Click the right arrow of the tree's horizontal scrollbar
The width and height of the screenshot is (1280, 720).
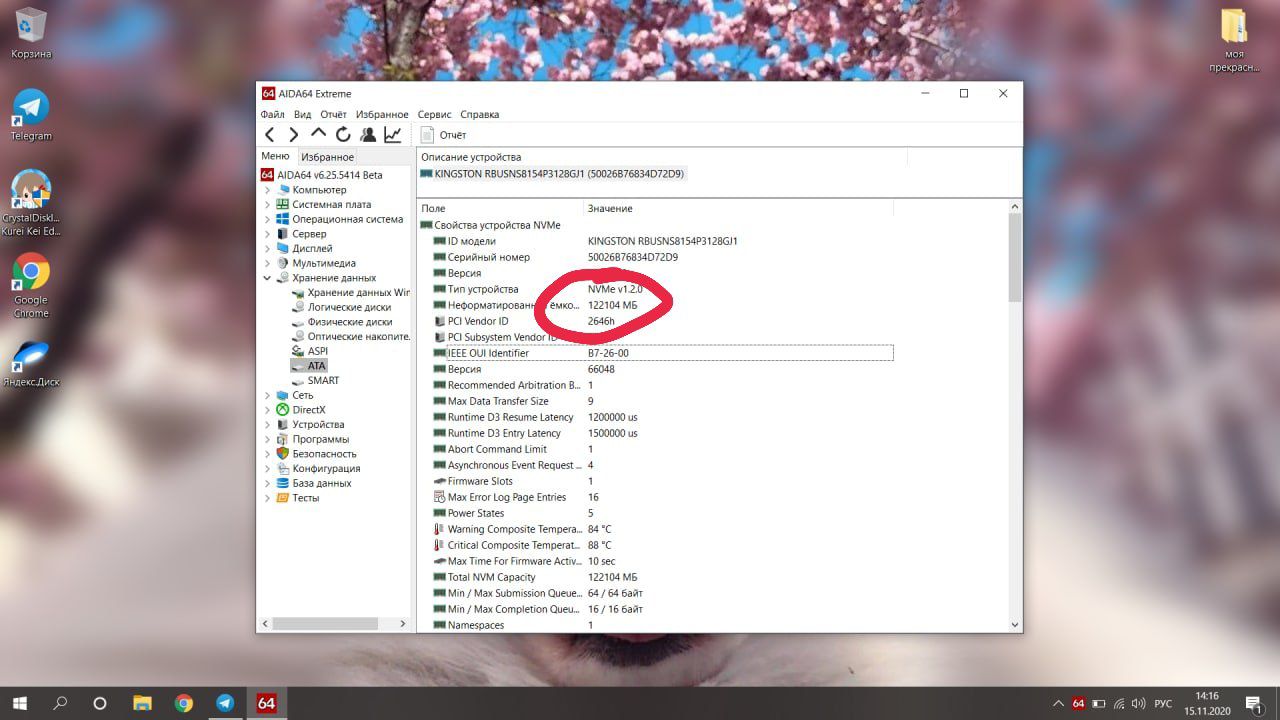pos(404,623)
